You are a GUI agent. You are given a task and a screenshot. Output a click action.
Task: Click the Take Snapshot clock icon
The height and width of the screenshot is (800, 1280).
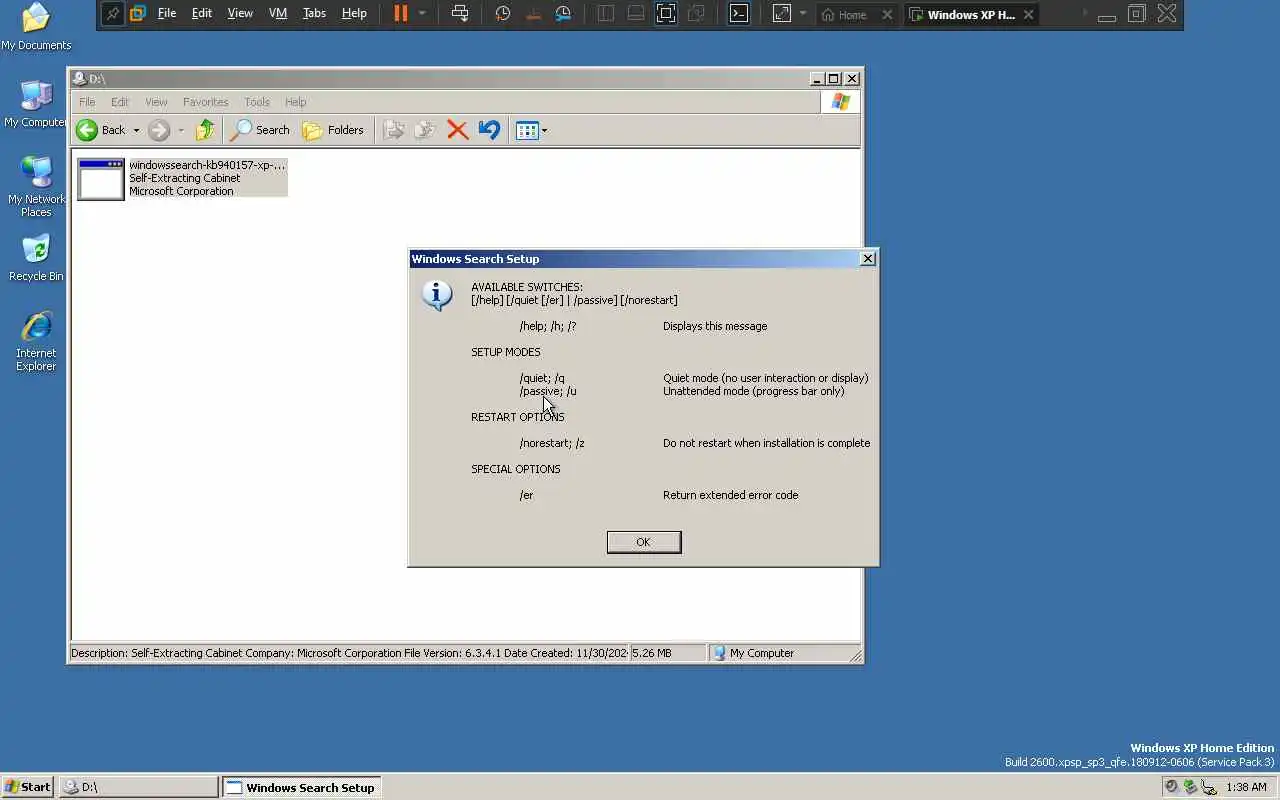[x=503, y=14]
